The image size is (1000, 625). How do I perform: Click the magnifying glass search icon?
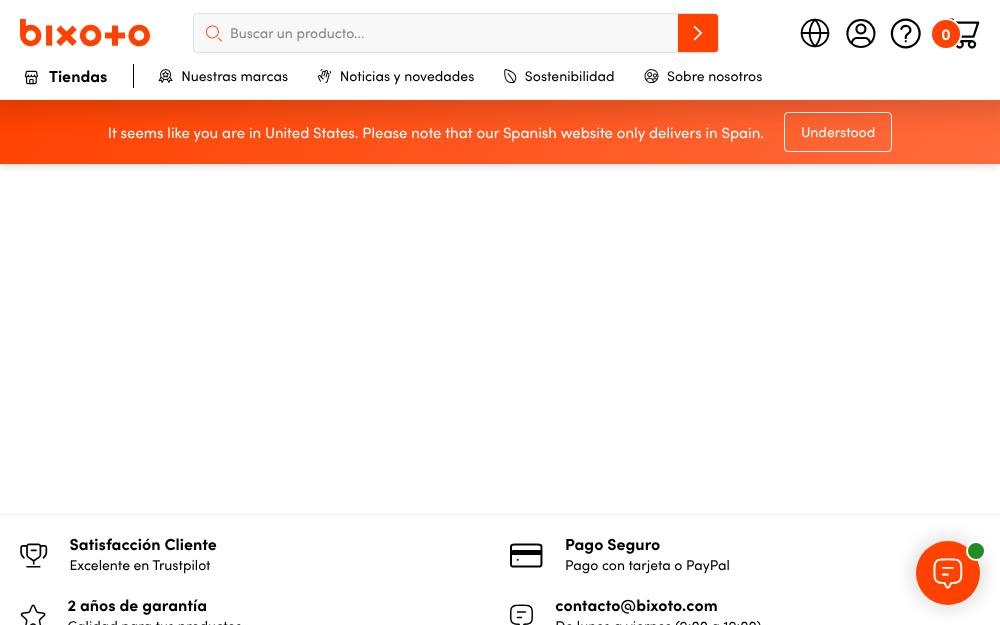(x=214, y=33)
